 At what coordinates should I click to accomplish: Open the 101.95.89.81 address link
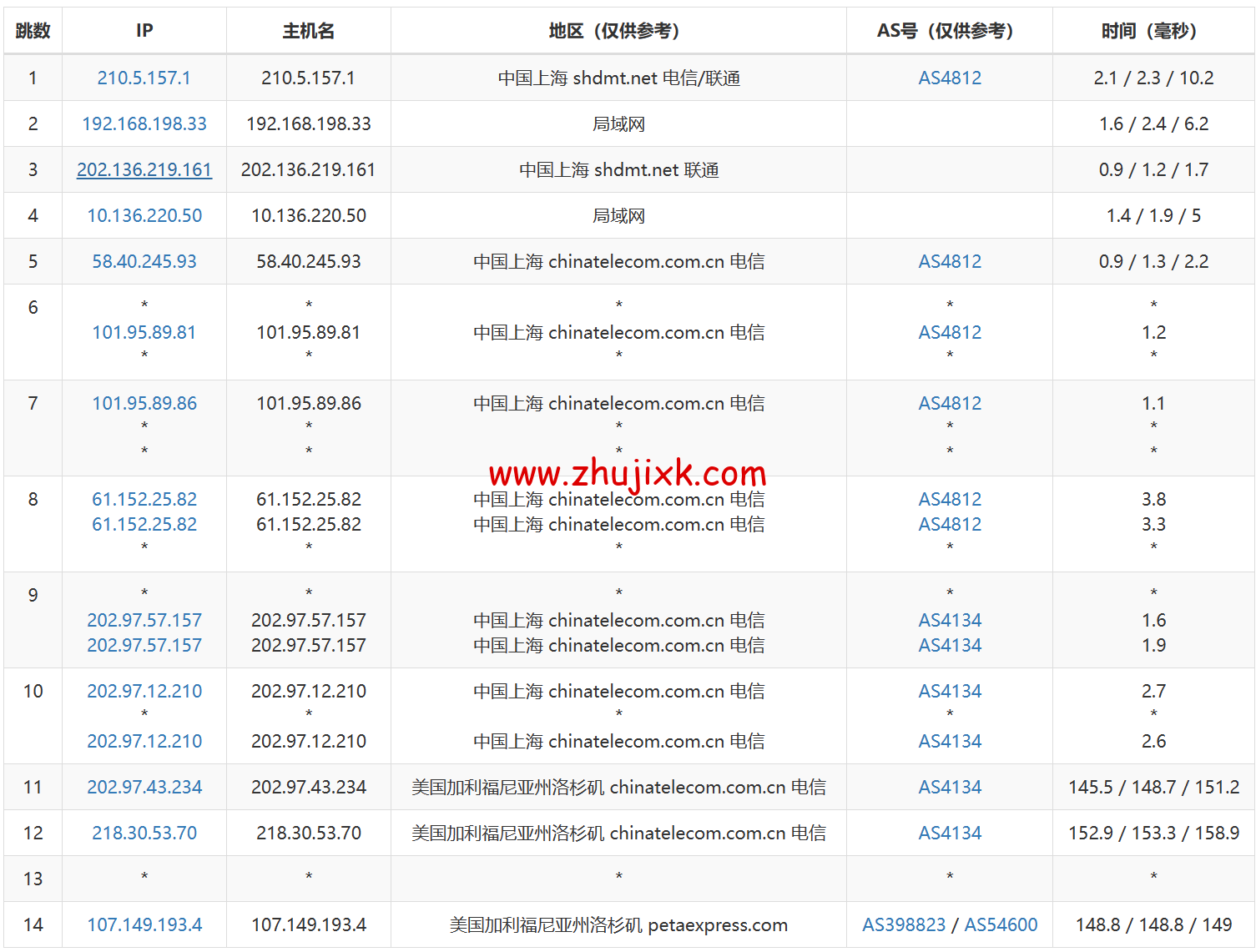tap(144, 331)
